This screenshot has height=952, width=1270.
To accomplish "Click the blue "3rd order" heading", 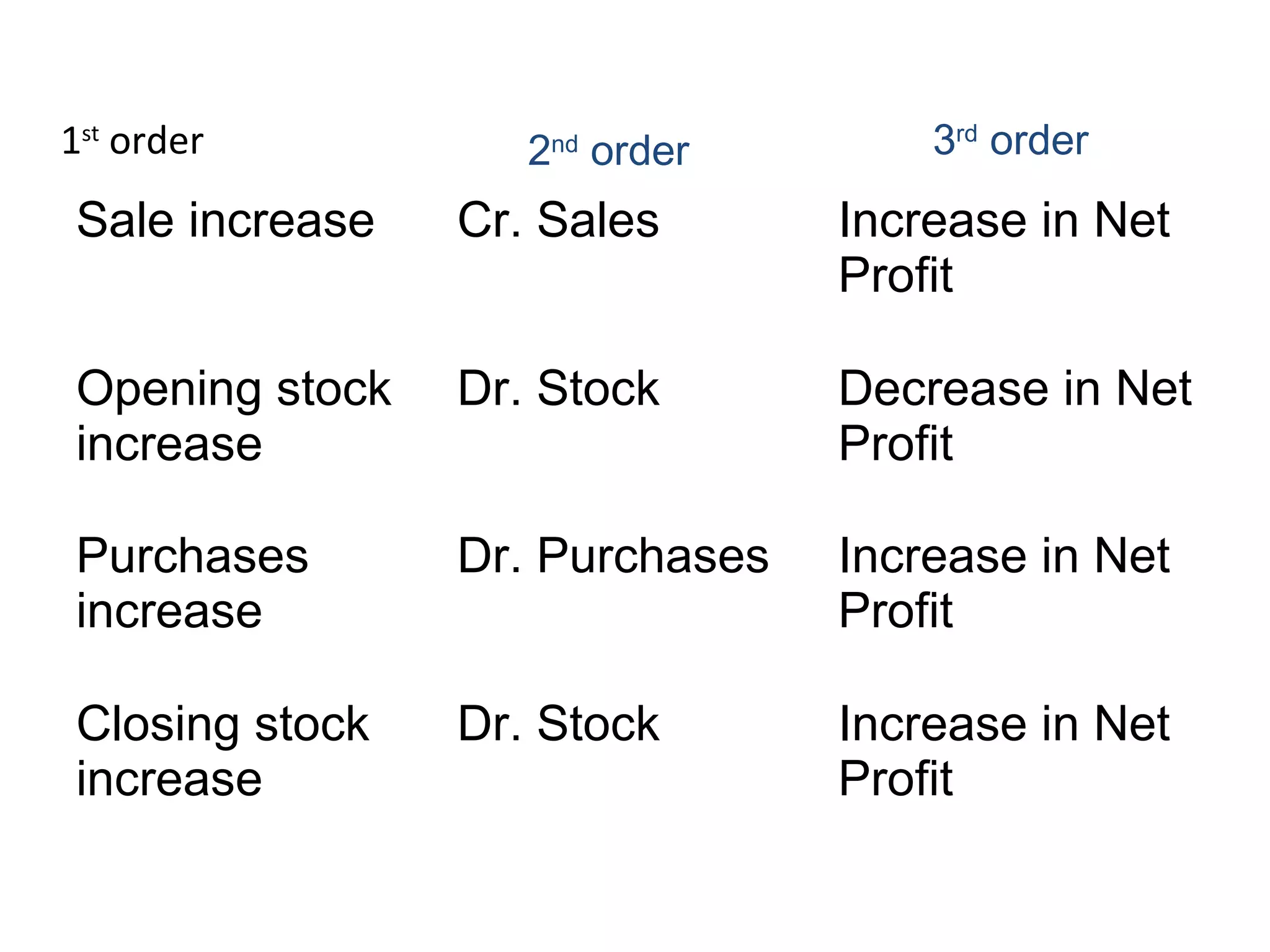I will pos(1011,140).
